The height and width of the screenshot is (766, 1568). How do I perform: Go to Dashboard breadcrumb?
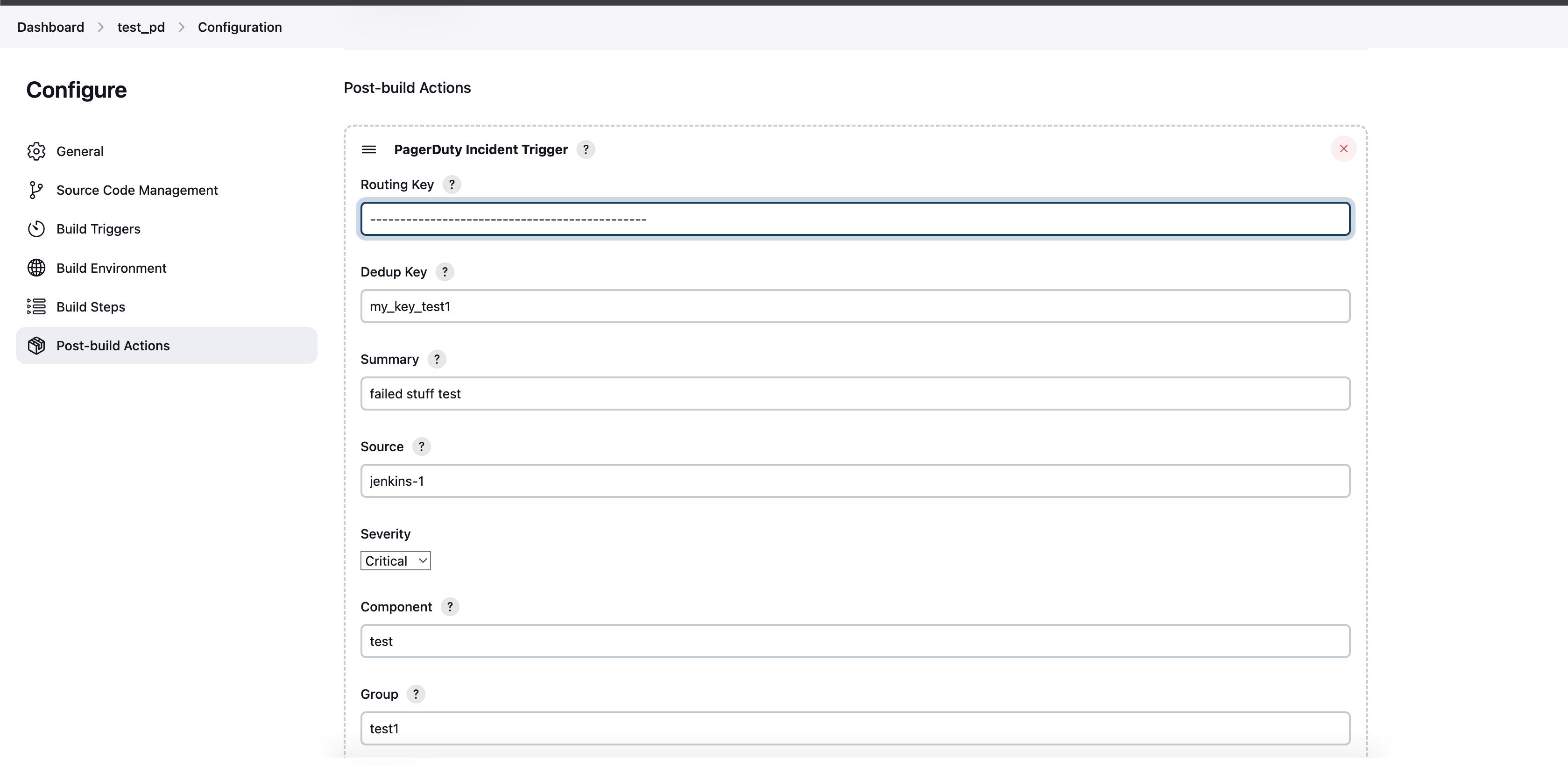tap(50, 27)
